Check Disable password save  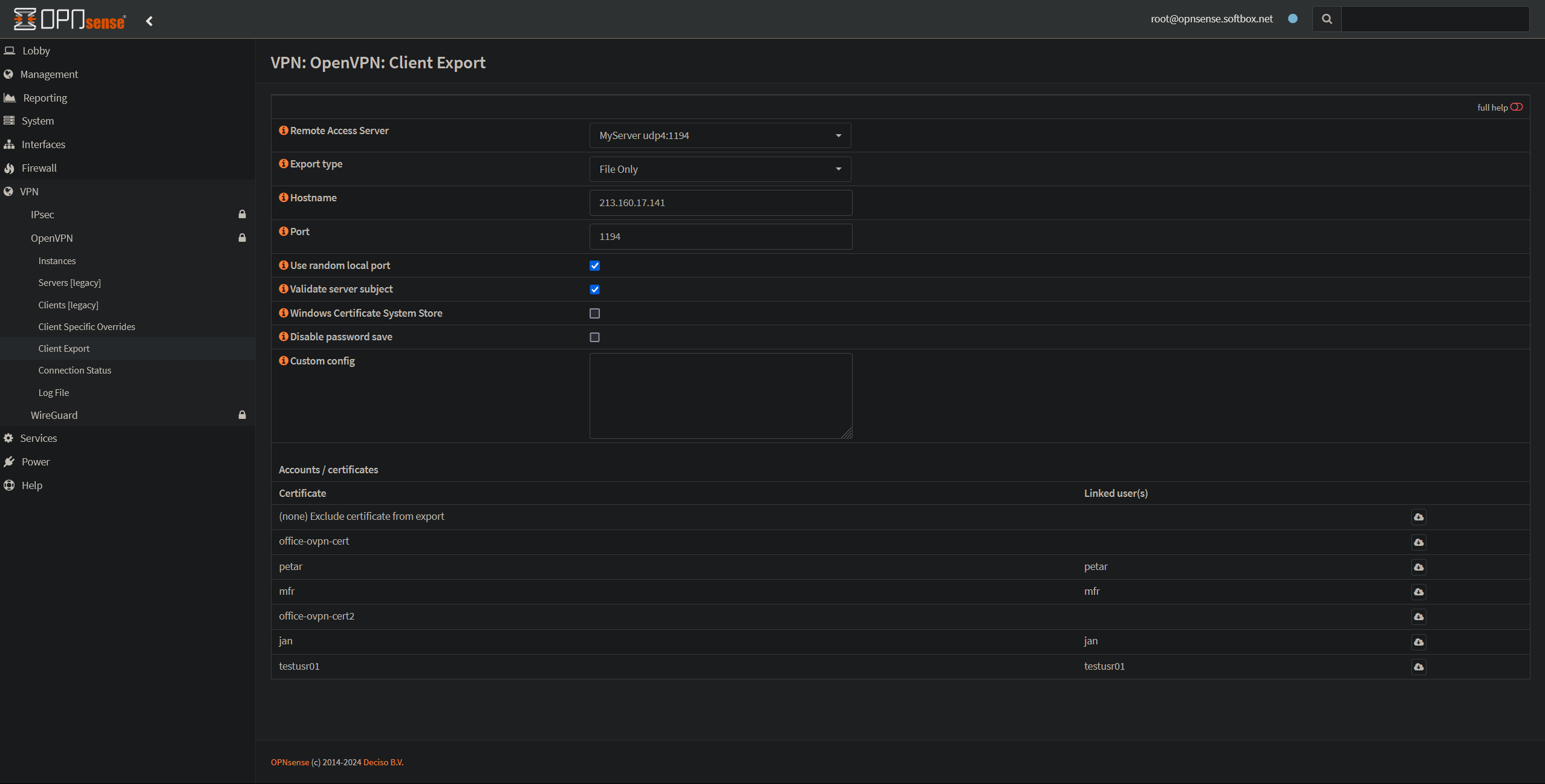point(594,337)
